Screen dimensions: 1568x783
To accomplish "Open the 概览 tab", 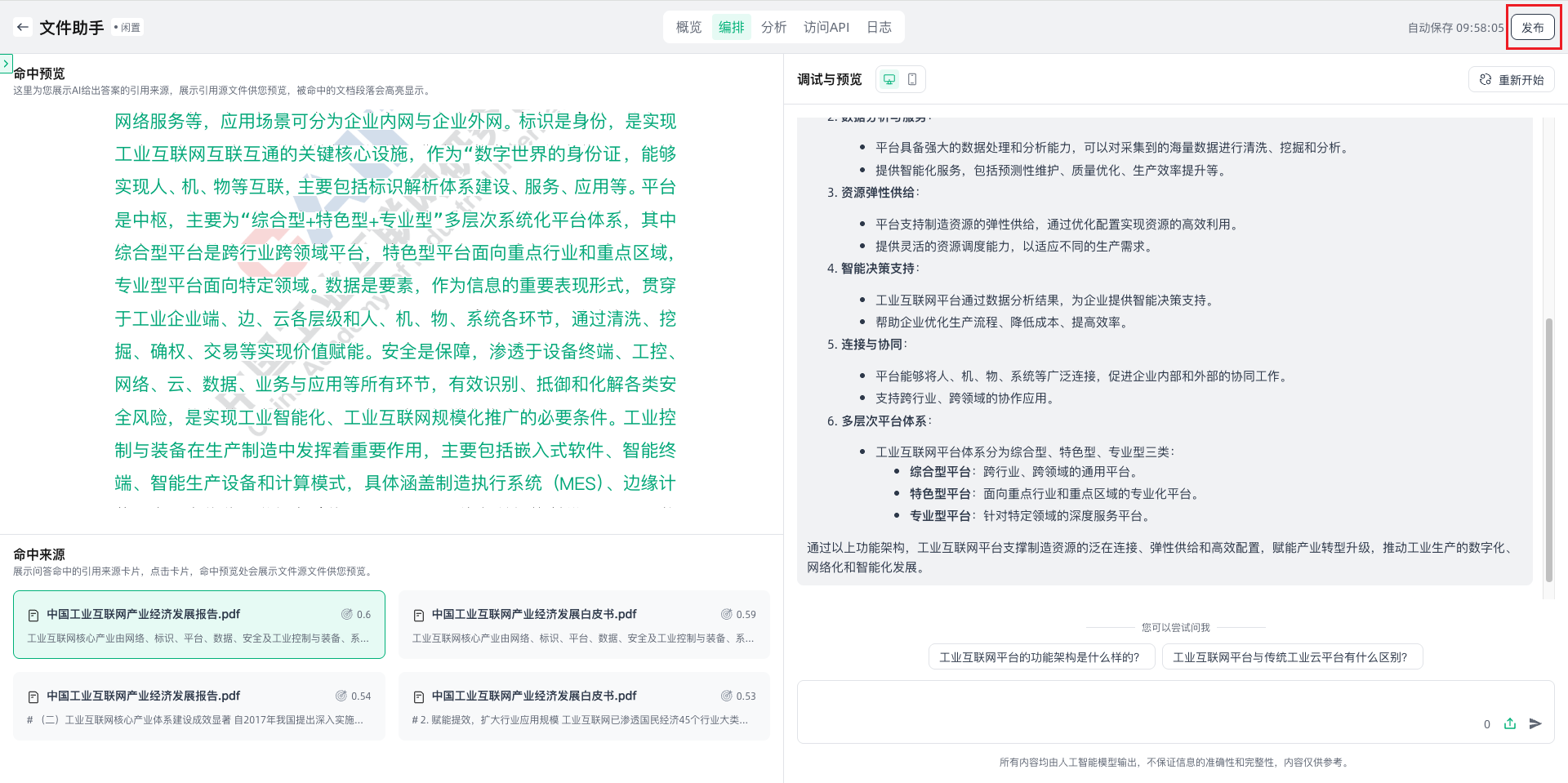I will (688, 27).
